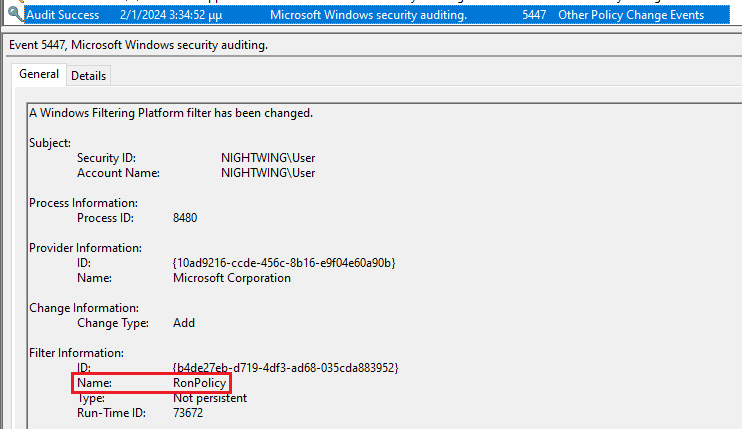Viewport: 742px width, 429px height.
Task: Click the date 2/1/2024 3:34:52 μμ cell
Action: pos(171,15)
